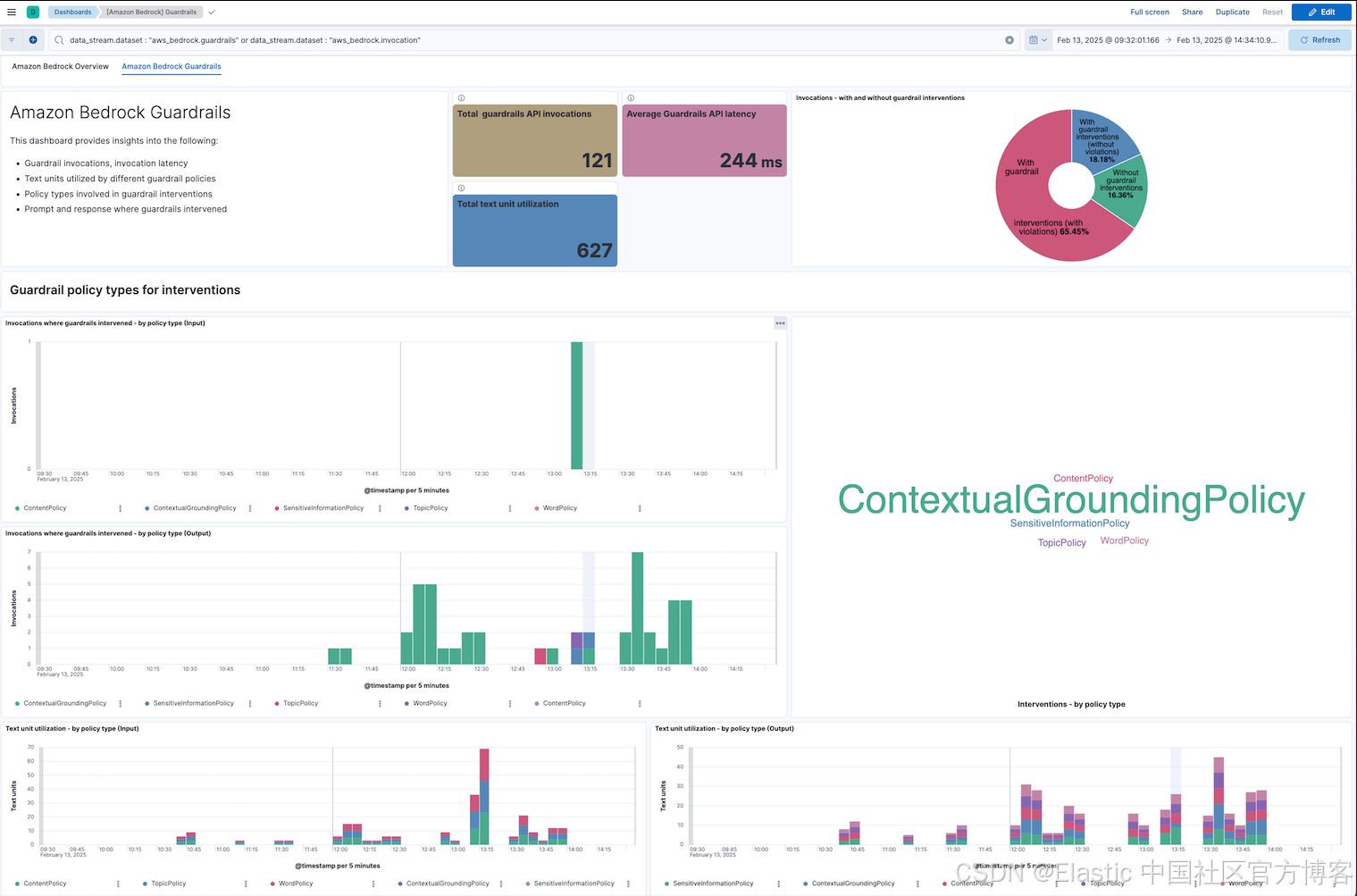Expand the chevron next to Guardrails breadcrumb
Screen dimensions: 1357x896
point(212,13)
